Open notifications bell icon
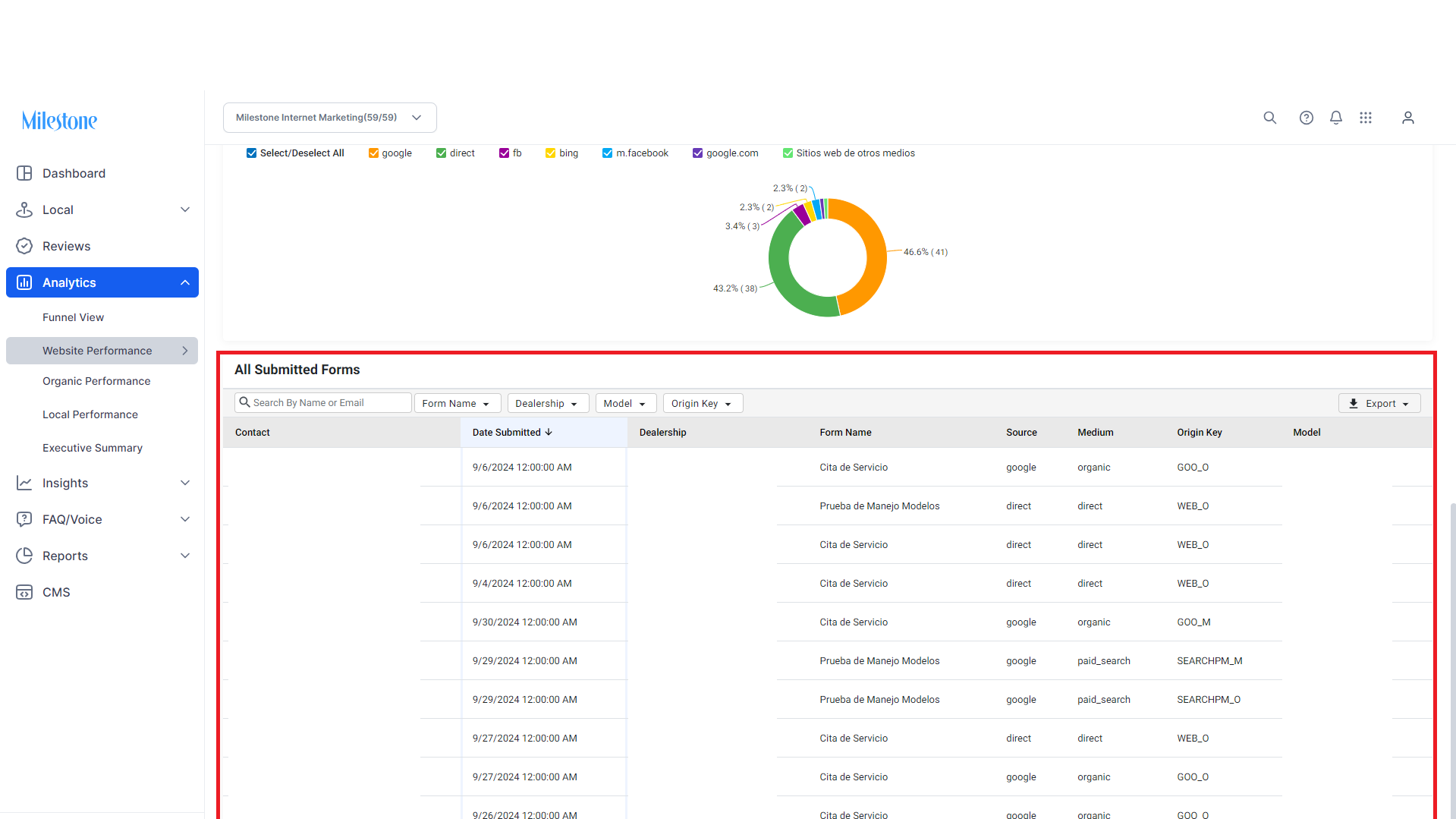 [1335, 118]
